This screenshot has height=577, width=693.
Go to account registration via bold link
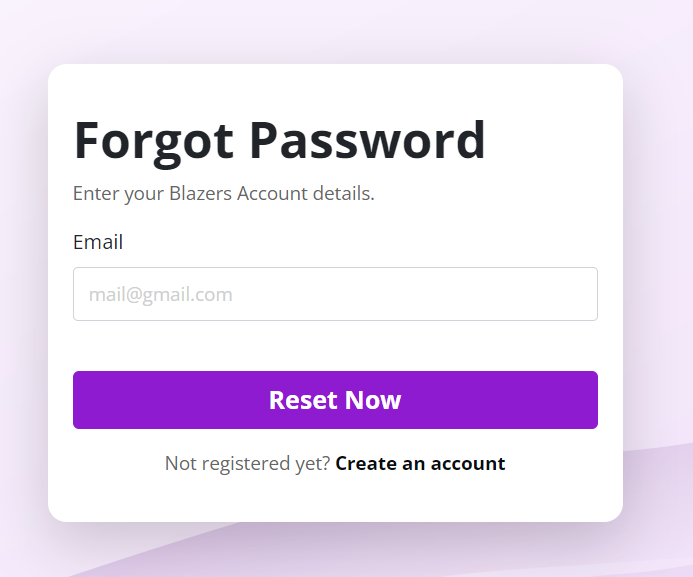coord(420,463)
